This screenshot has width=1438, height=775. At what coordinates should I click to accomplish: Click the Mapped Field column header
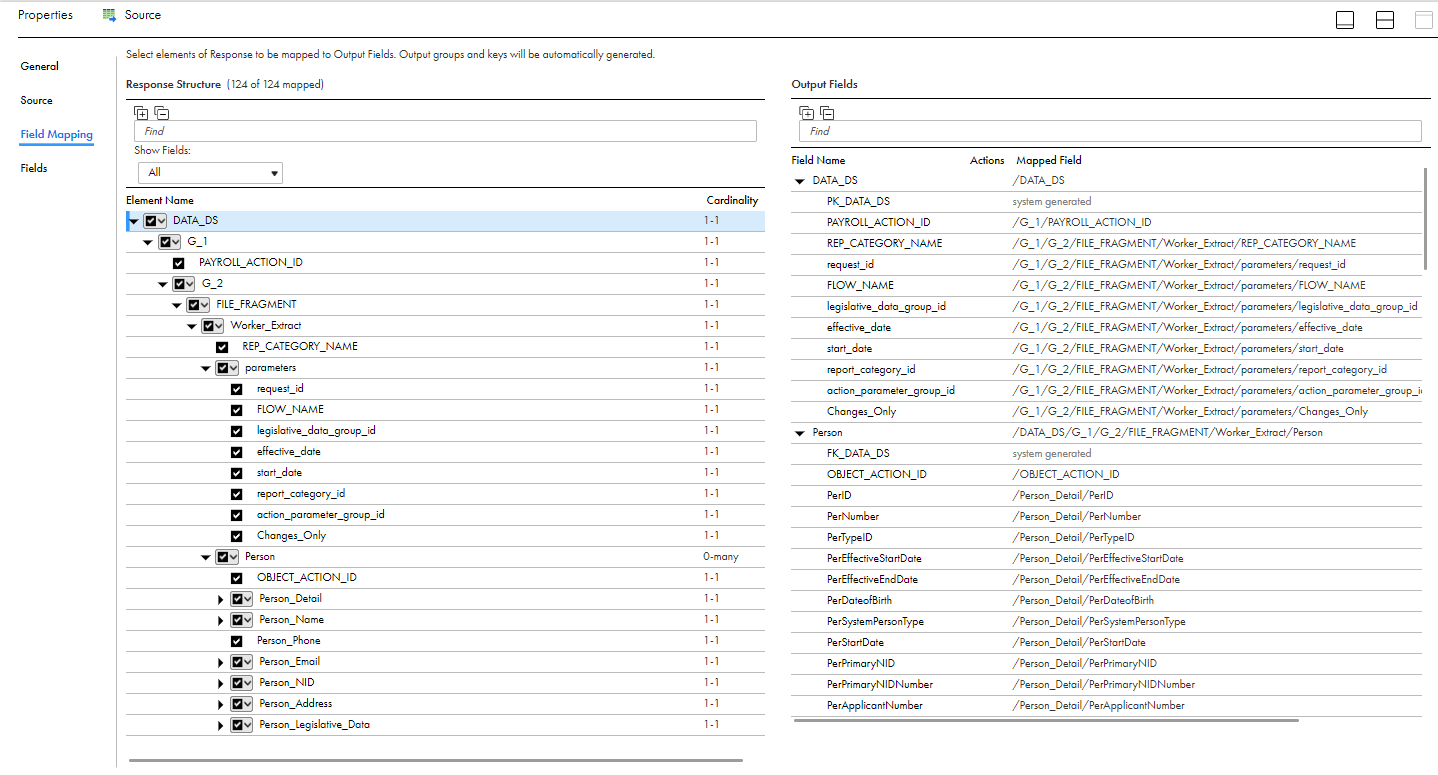[x=1049, y=160]
